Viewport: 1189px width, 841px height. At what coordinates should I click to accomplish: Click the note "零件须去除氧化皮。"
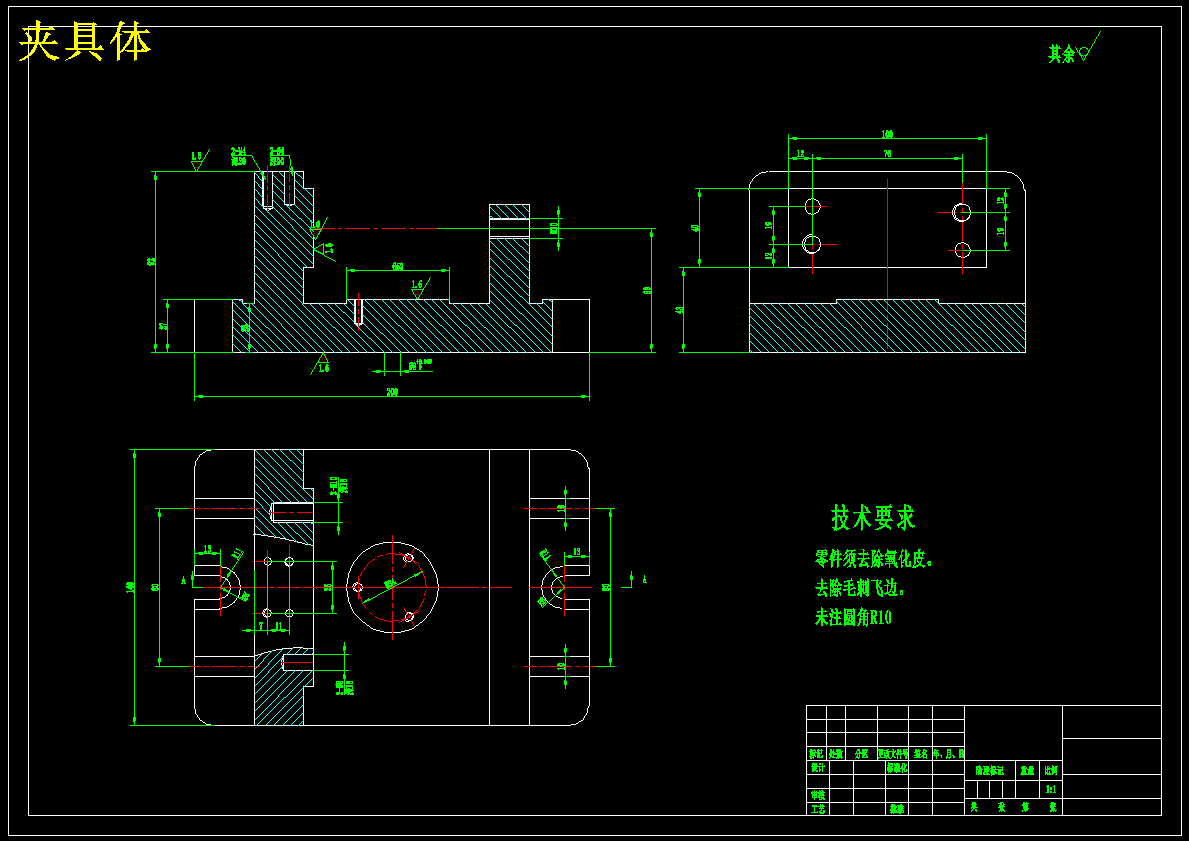tap(874, 560)
